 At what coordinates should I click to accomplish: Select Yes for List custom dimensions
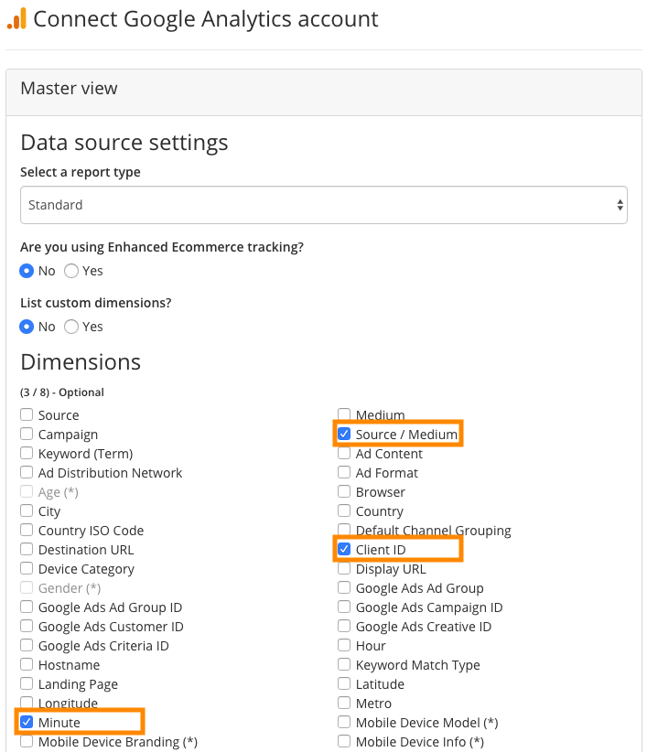[71, 327]
